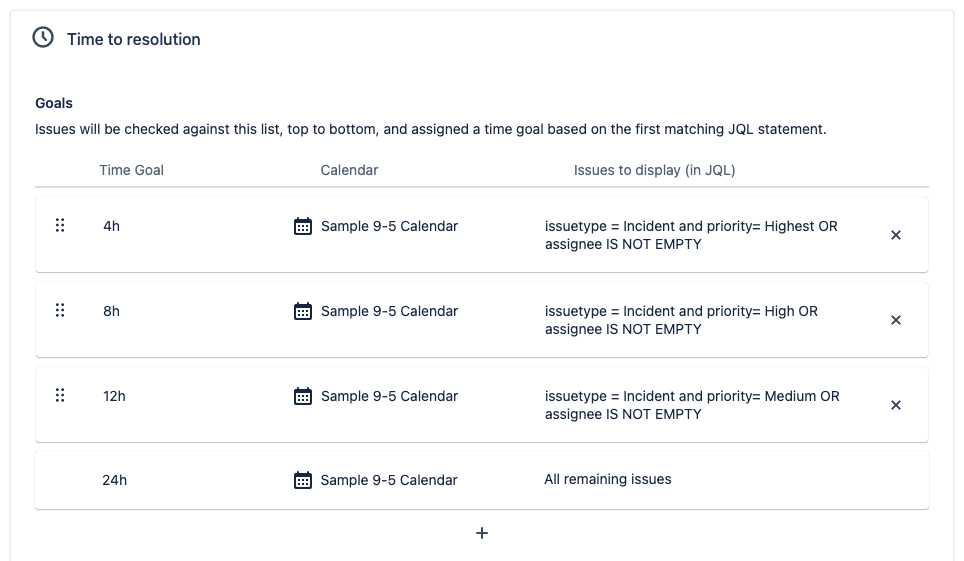Edit the 24h time goal value
The width and height of the screenshot is (964, 561).
(114, 480)
